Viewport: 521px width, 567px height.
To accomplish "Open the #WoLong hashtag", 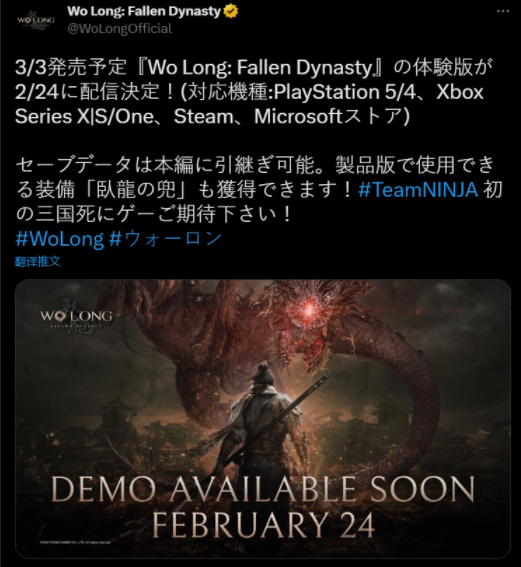I will pos(60,239).
